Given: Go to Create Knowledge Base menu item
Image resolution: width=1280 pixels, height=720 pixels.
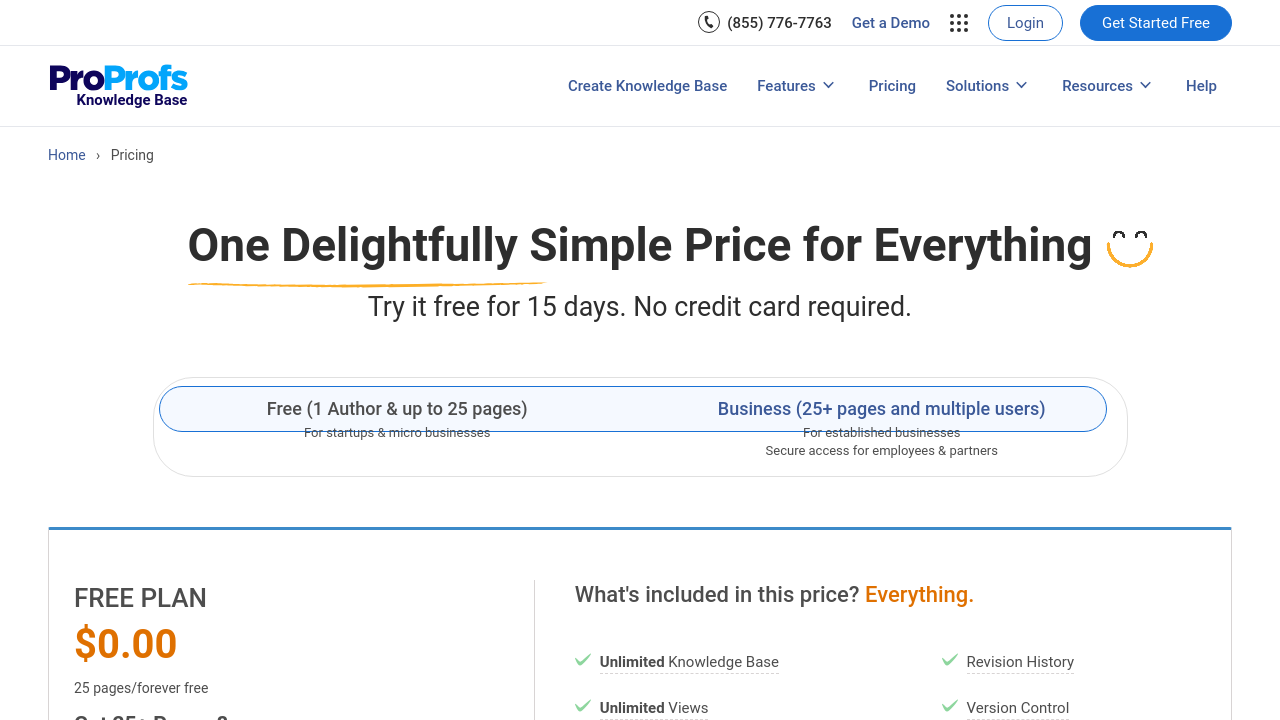Looking at the screenshot, I should [x=647, y=86].
